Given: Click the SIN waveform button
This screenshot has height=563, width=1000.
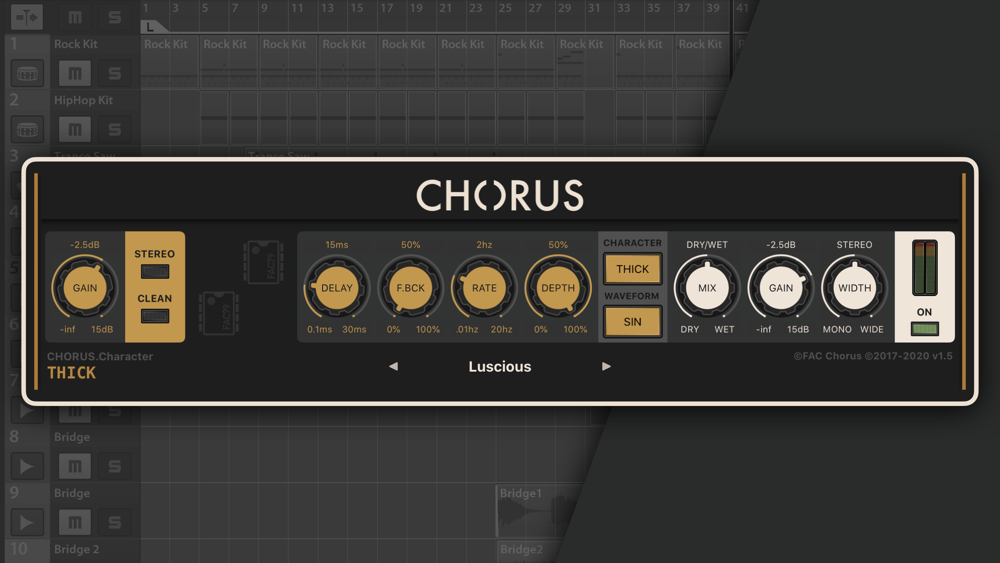Looking at the screenshot, I should 633,322.
